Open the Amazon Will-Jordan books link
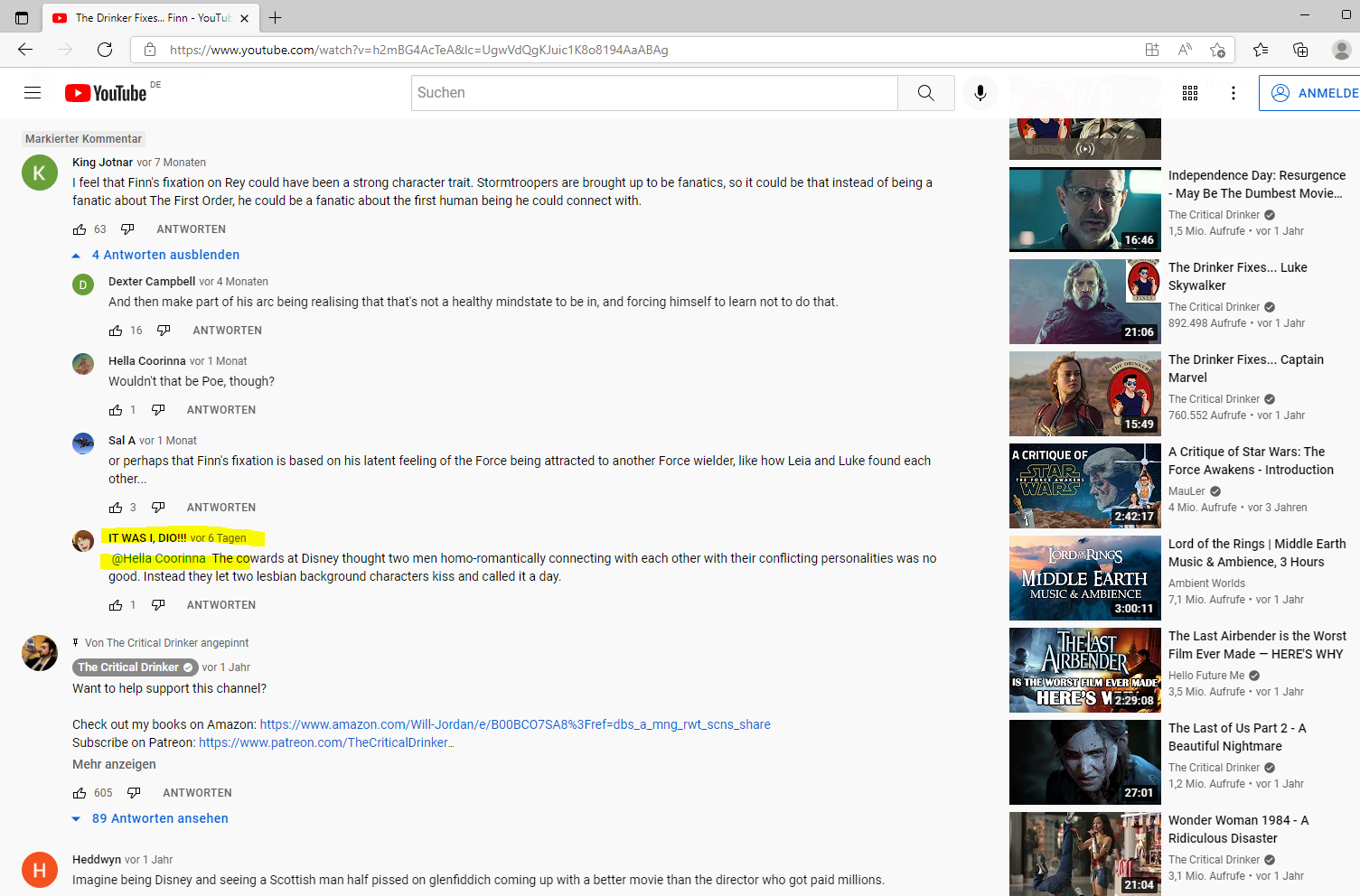This screenshot has height=896, width=1360. point(515,724)
